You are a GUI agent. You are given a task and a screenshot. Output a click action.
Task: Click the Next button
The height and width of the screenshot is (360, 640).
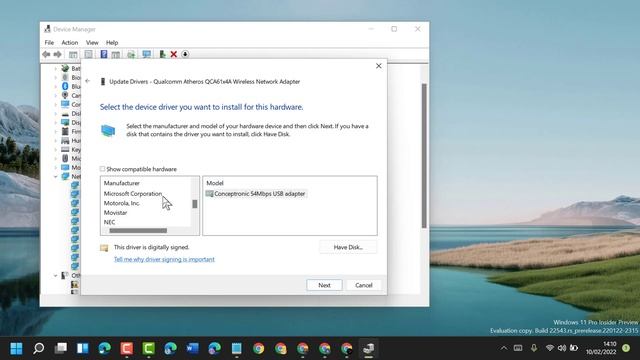pyautogui.click(x=324, y=285)
